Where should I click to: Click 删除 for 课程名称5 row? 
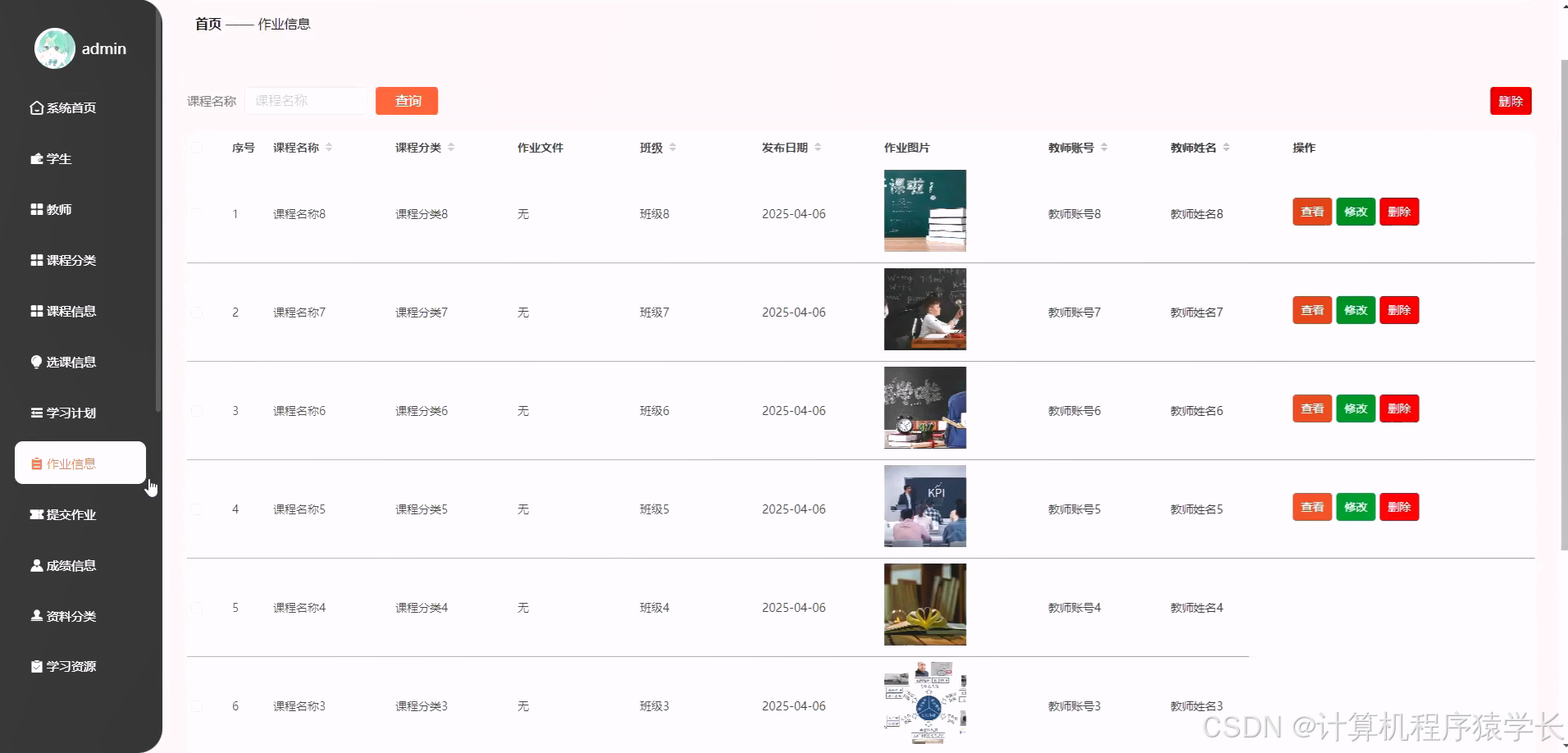(1399, 507)
